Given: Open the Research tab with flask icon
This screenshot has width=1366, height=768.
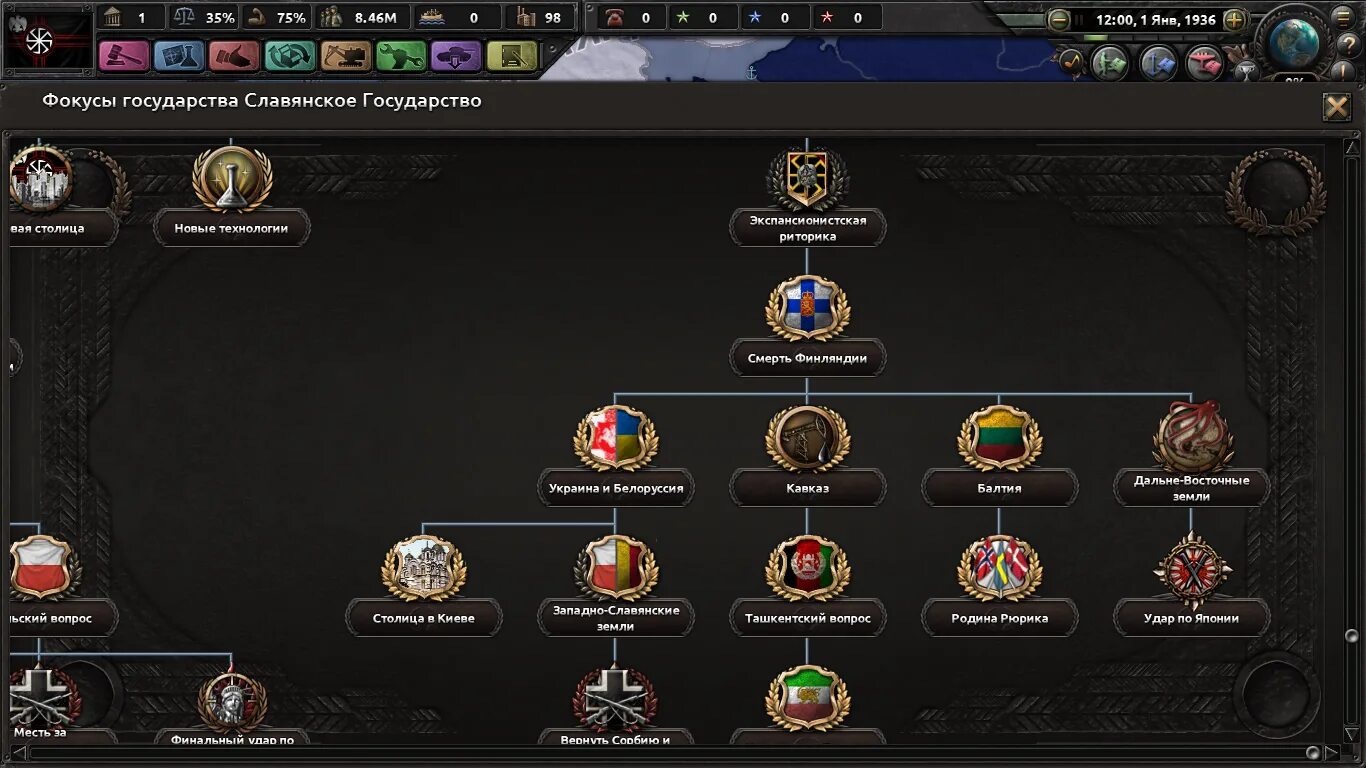Looking at the screenshot, I should (x=180, y=56).
